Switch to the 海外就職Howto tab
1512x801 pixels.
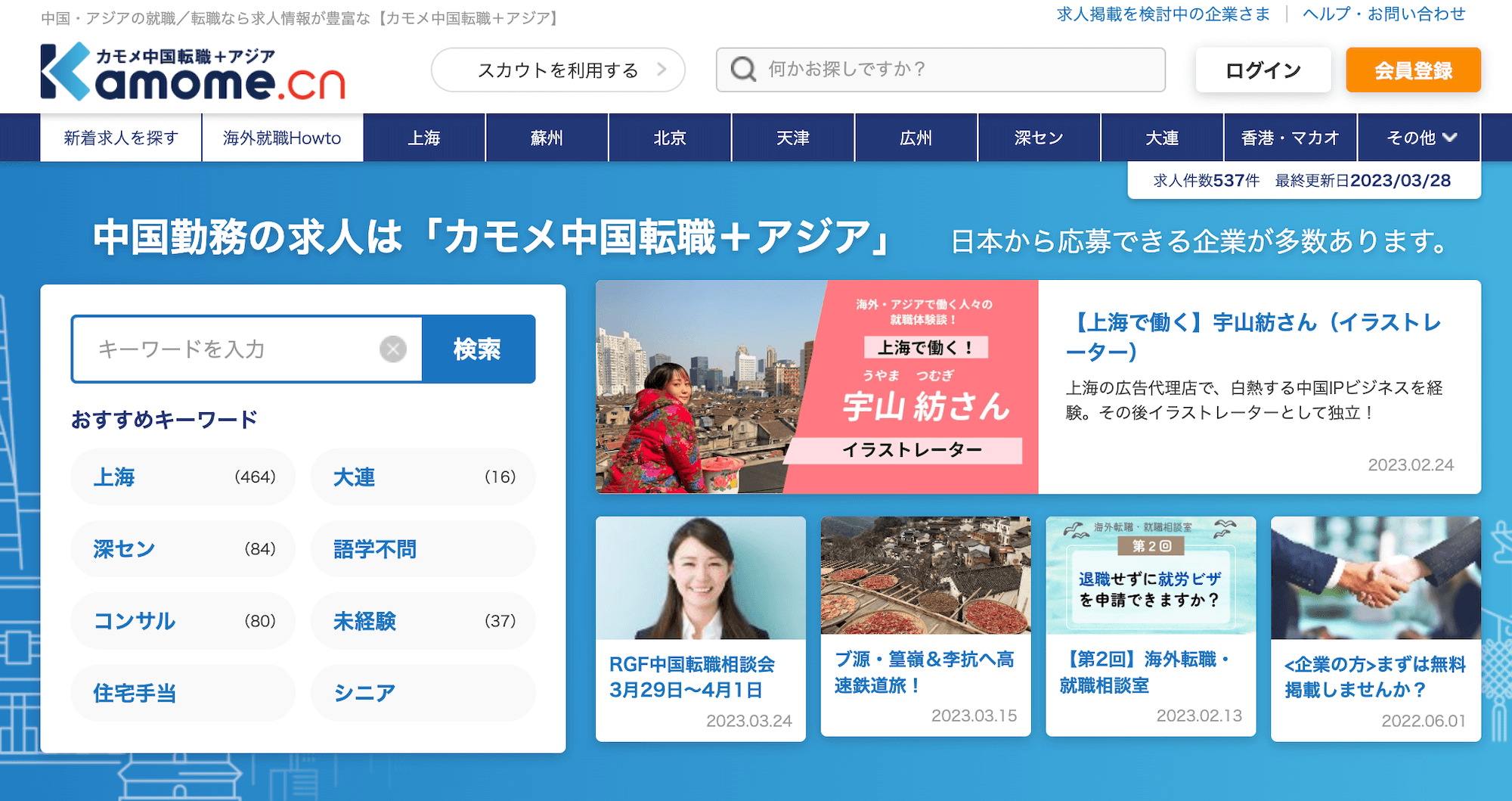(x=282, y=138)
